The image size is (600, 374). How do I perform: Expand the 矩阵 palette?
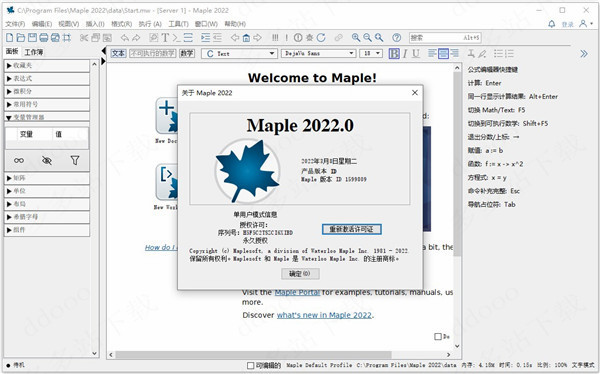[x=47, y=178]
